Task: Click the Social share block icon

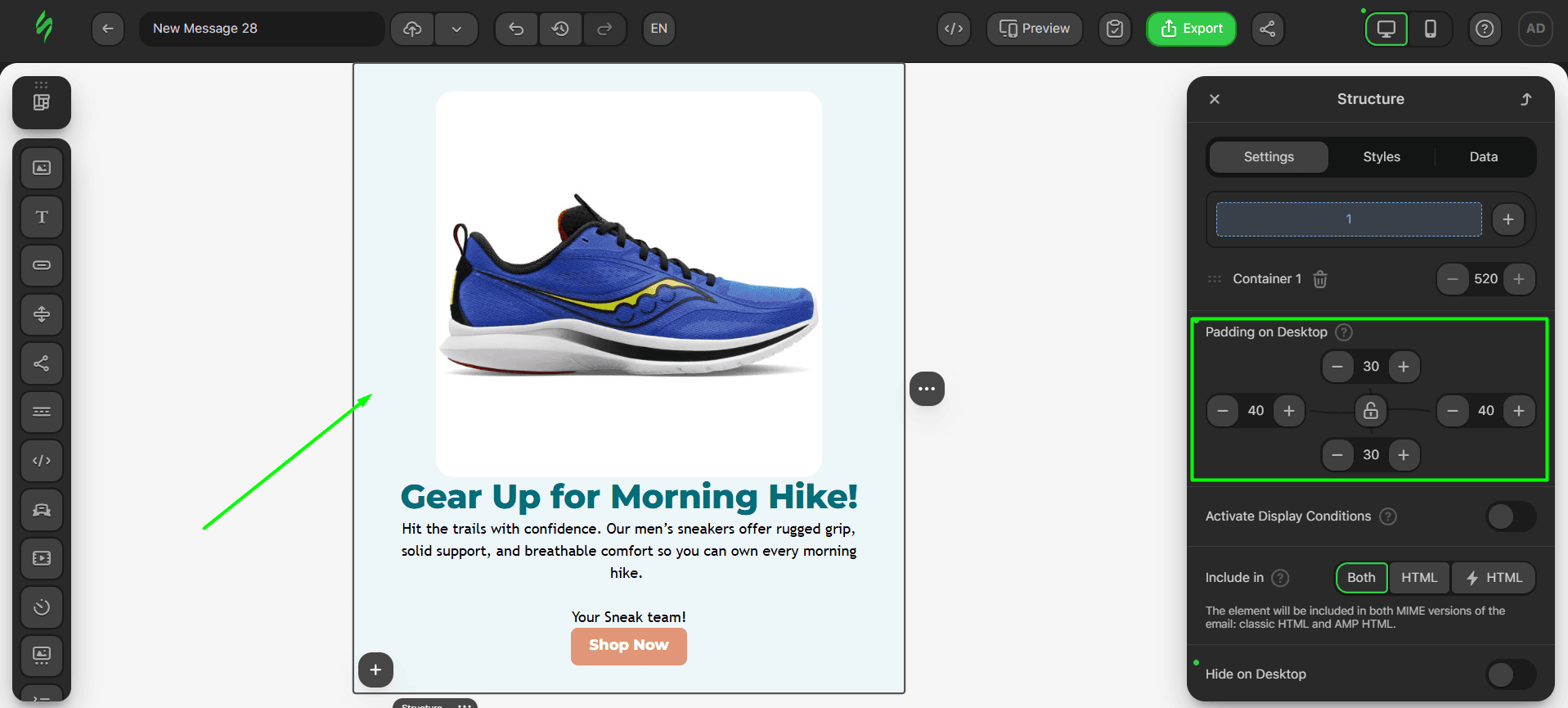Action: coord(42,363)
